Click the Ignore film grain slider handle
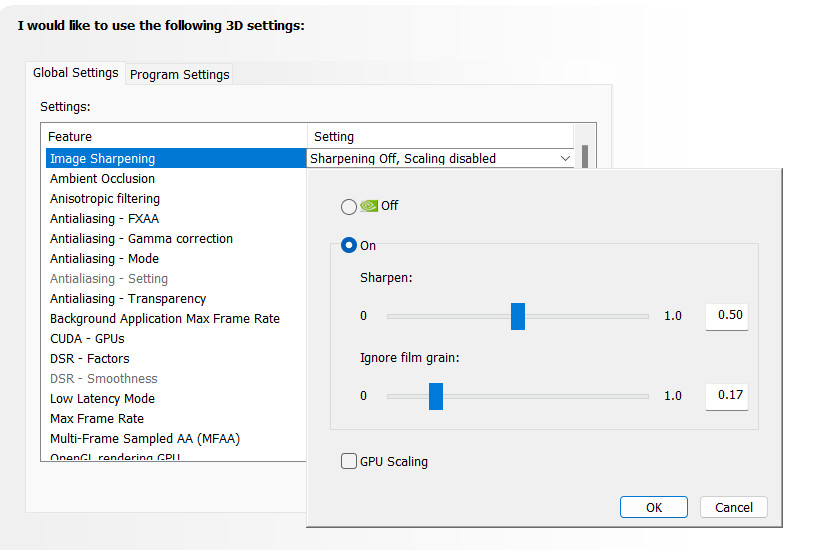Viewport: 819px width, 550px height. pyautogui.click(x=436, y=396)
